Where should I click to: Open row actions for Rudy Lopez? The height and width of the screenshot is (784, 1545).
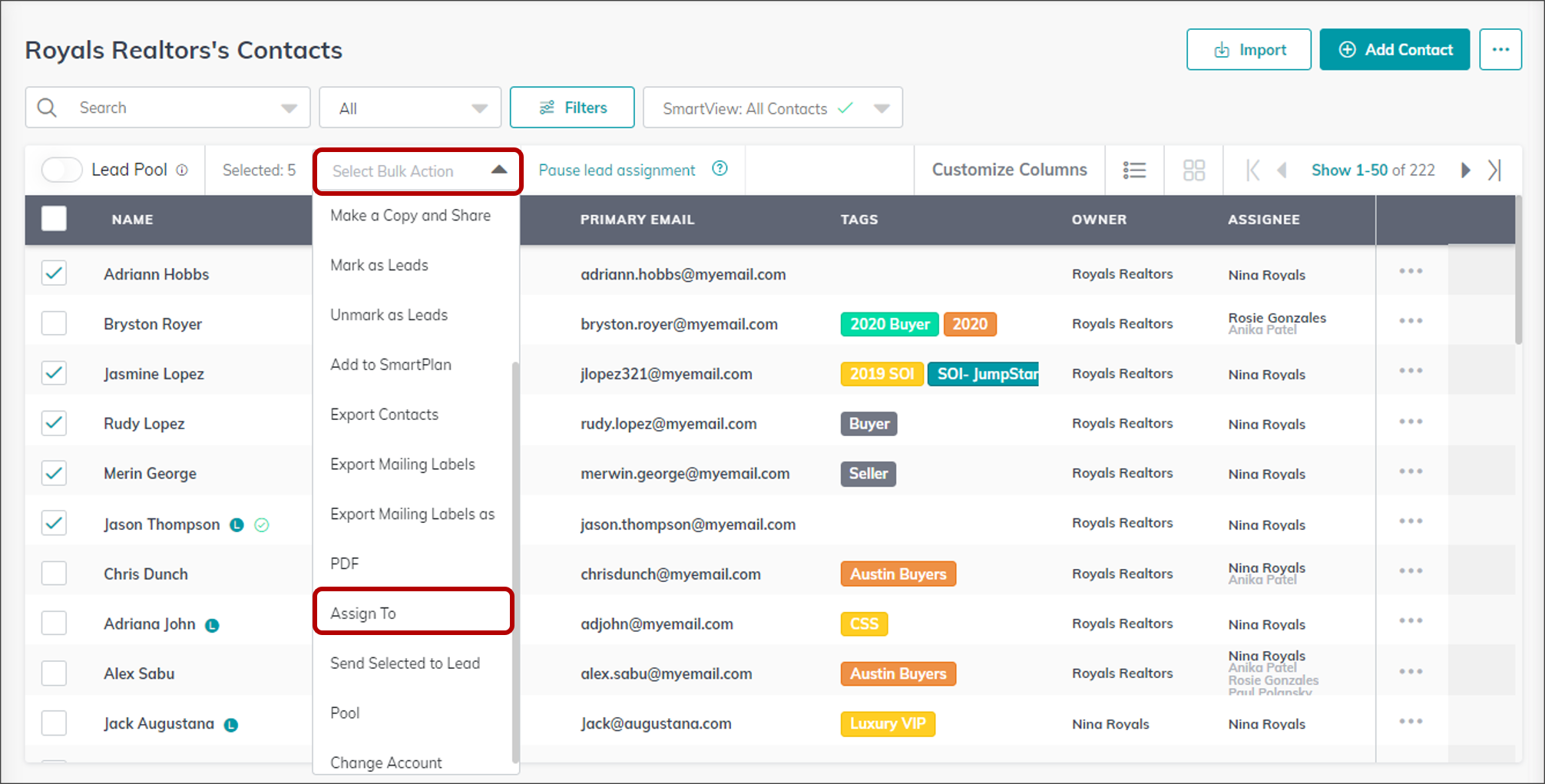tap(1411, 422)
